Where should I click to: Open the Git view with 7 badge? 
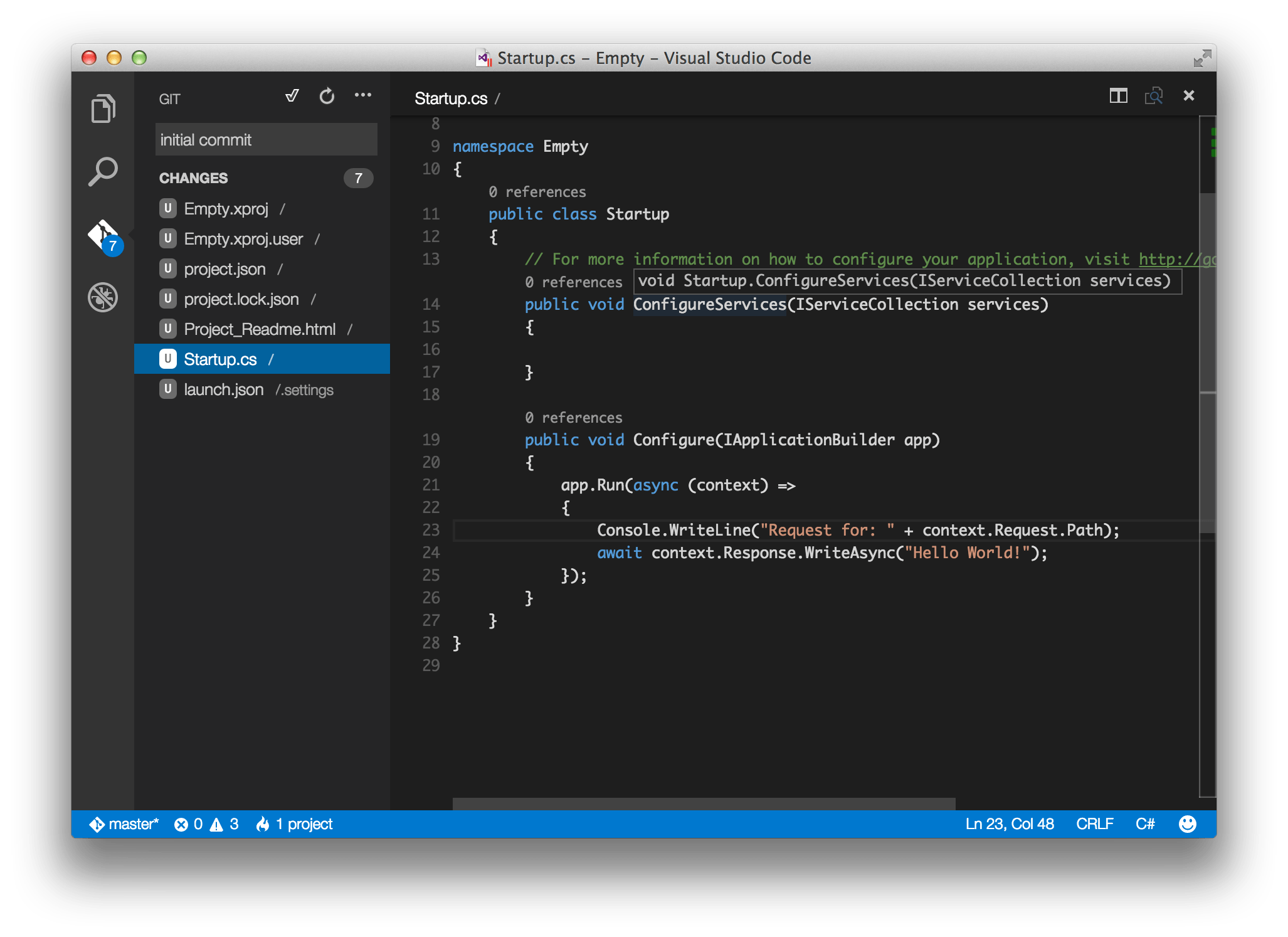point(104,237)
